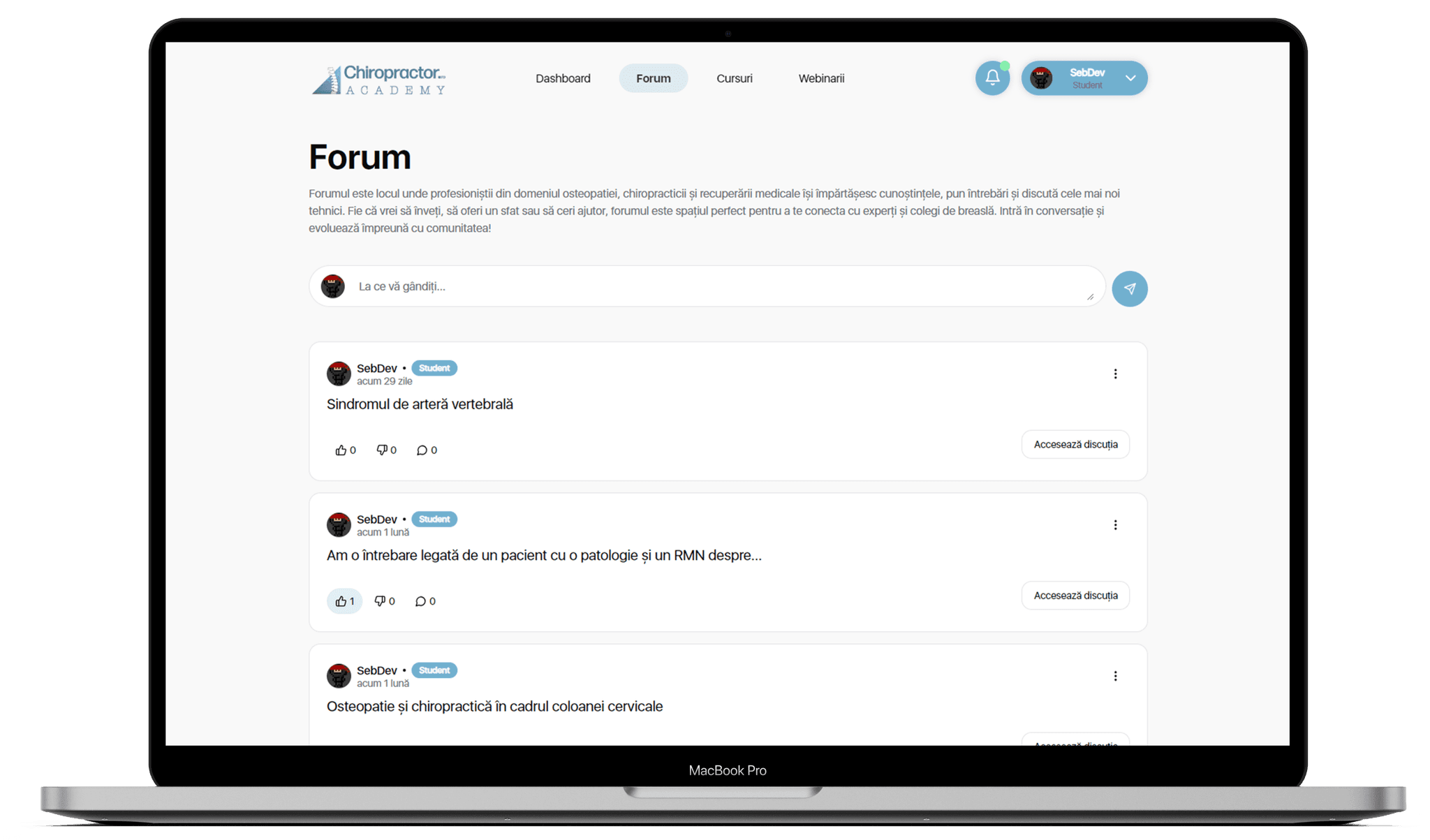Screen dimensions: 1430x840
Task: Click Accesează discuția on second post
Action: coord(1075,595)
